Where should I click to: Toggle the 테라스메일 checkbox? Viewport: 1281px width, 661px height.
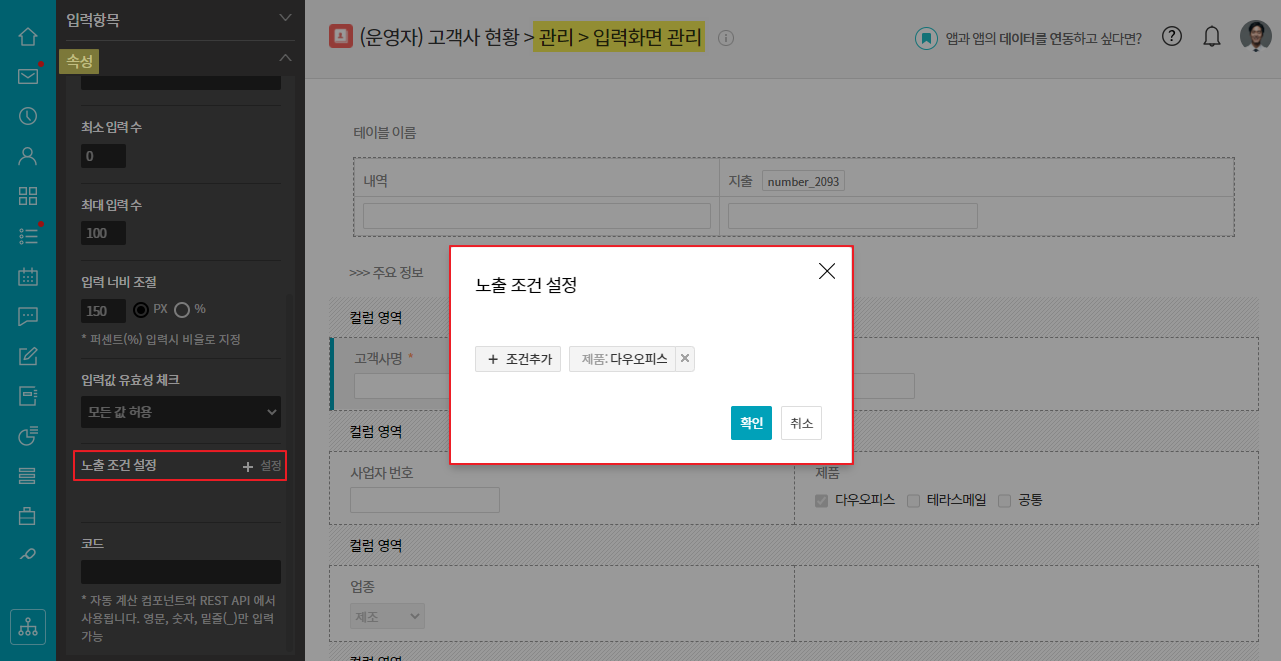[x=913, y=500]
